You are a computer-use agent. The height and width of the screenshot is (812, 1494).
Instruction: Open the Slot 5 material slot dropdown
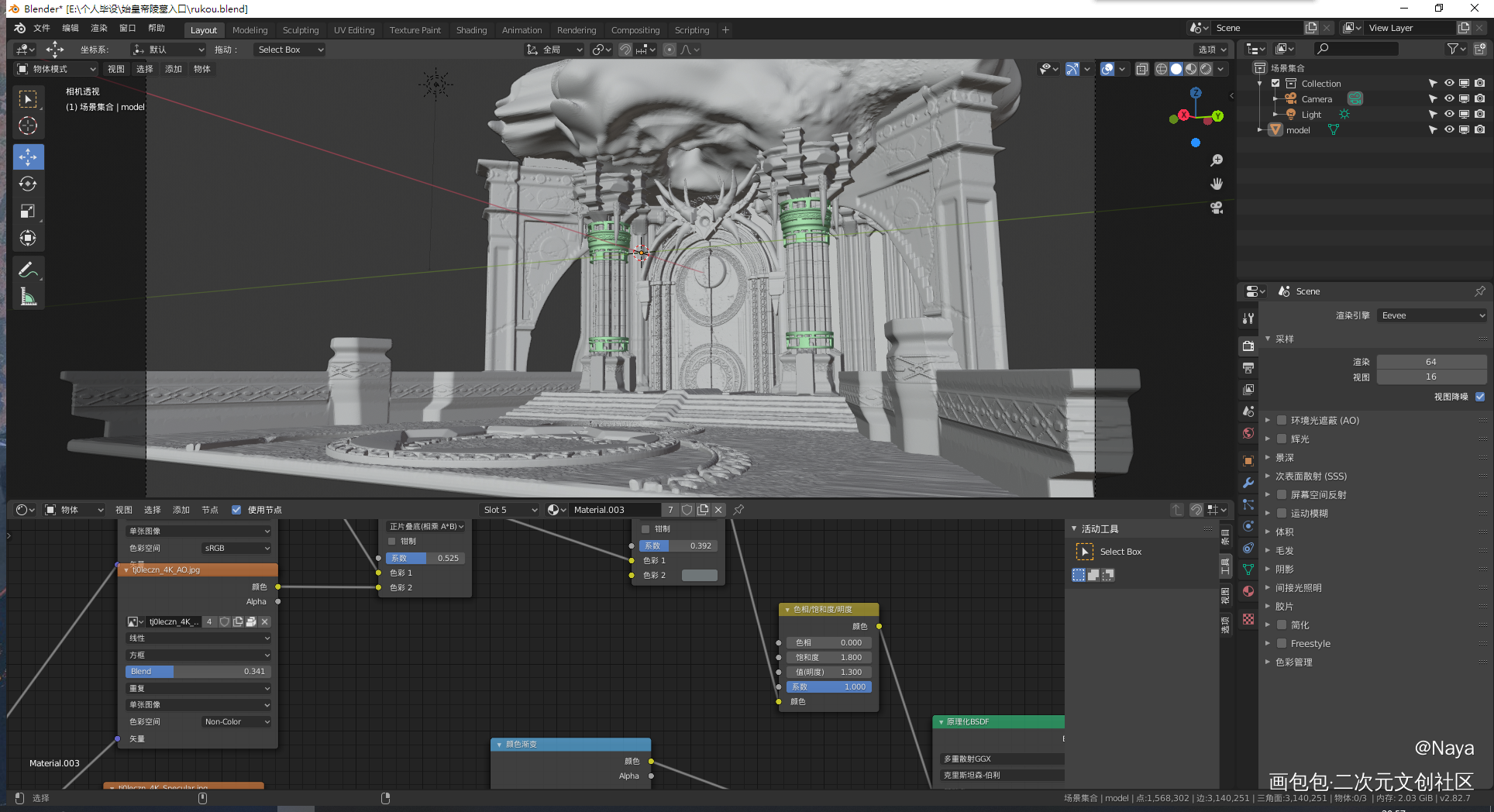click(509, 510)
